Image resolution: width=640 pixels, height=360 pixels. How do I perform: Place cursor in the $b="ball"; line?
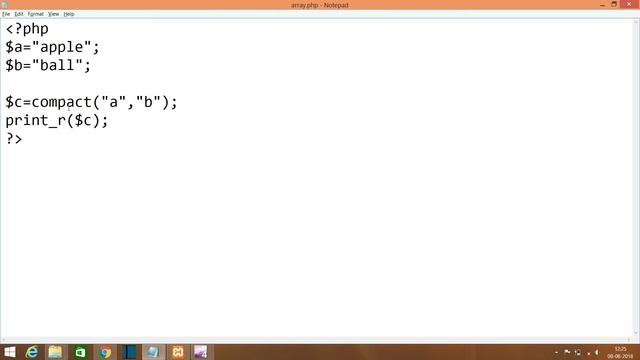(48, 65)
